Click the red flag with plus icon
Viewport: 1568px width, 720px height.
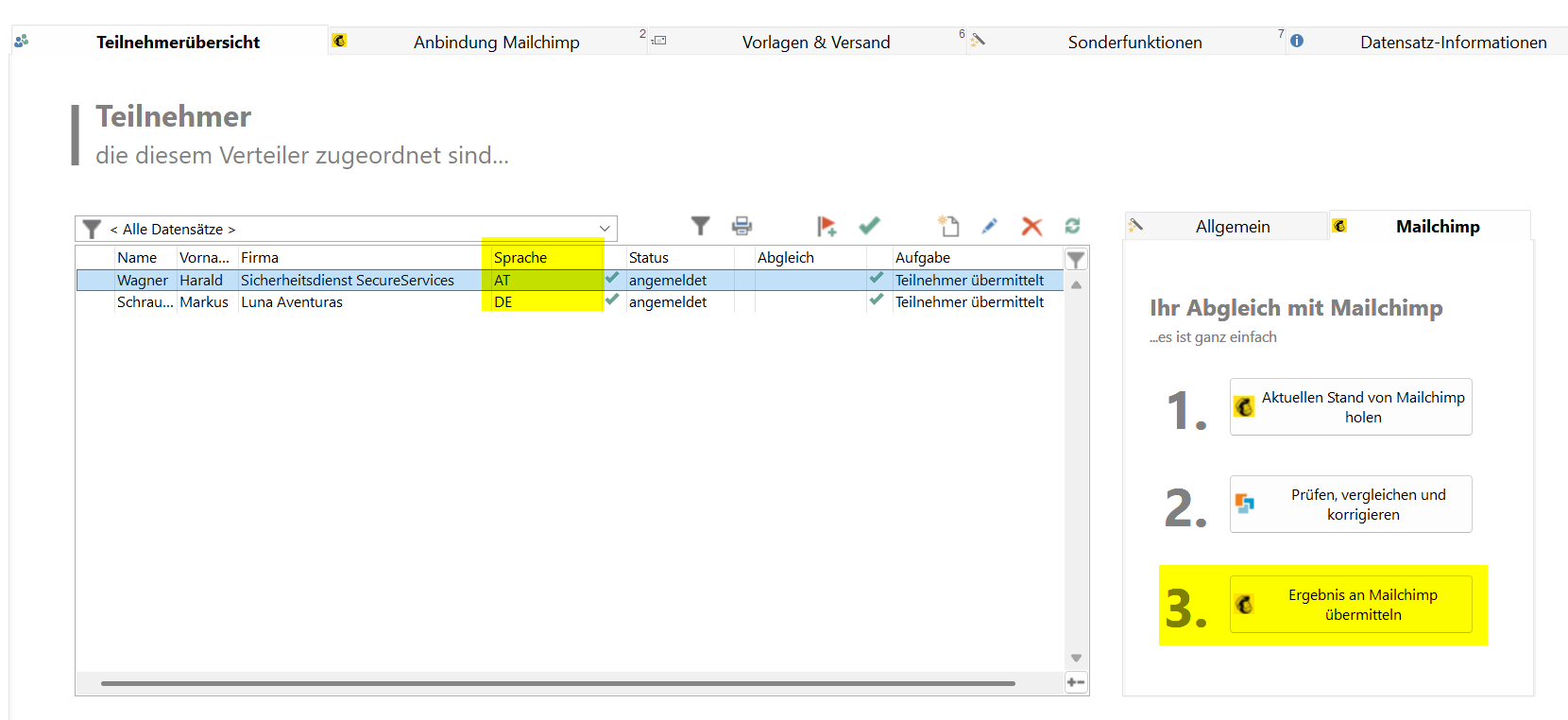pyautogui.click(x=827, y=226)
